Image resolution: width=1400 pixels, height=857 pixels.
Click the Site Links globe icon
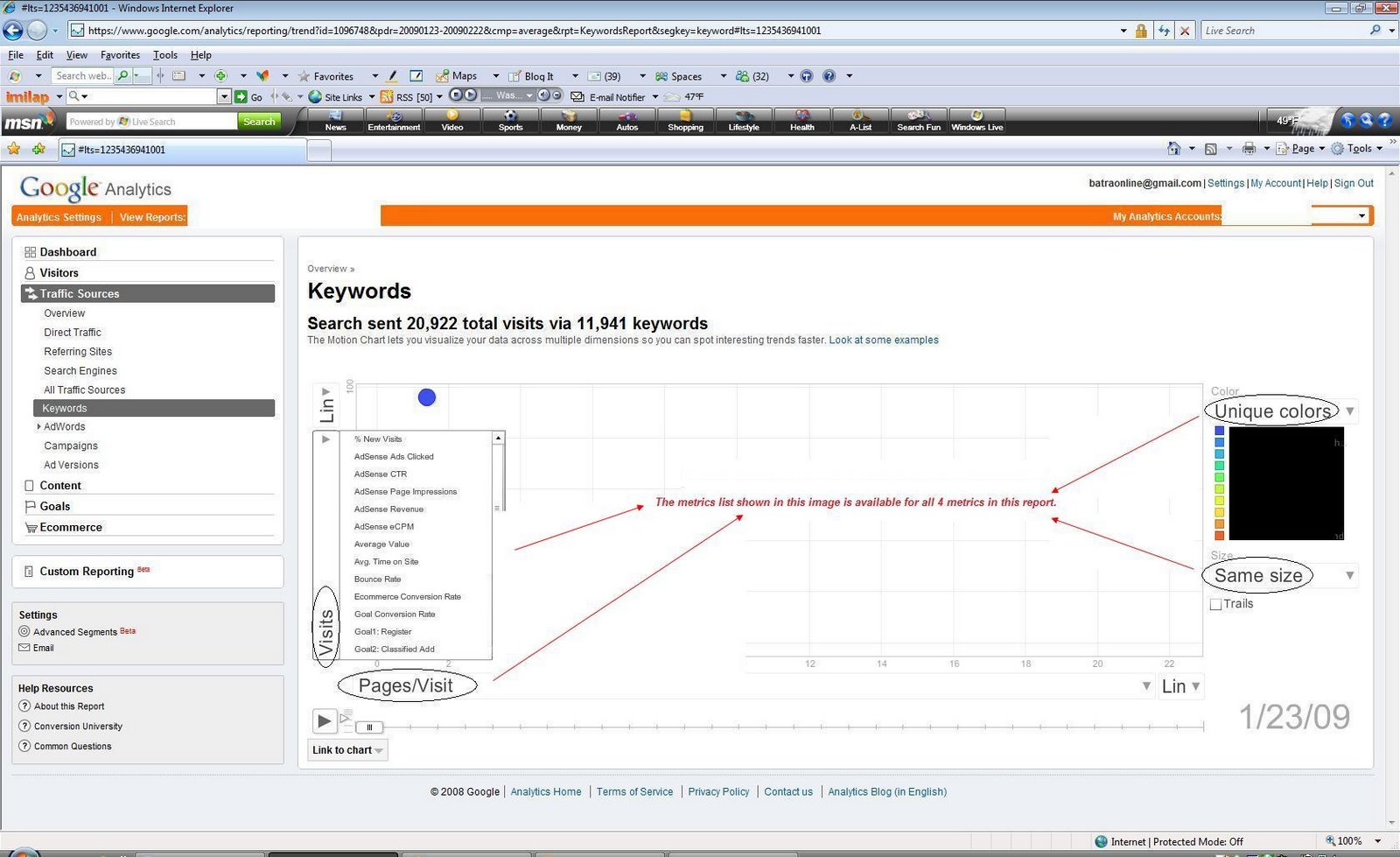tap(315, 97)
